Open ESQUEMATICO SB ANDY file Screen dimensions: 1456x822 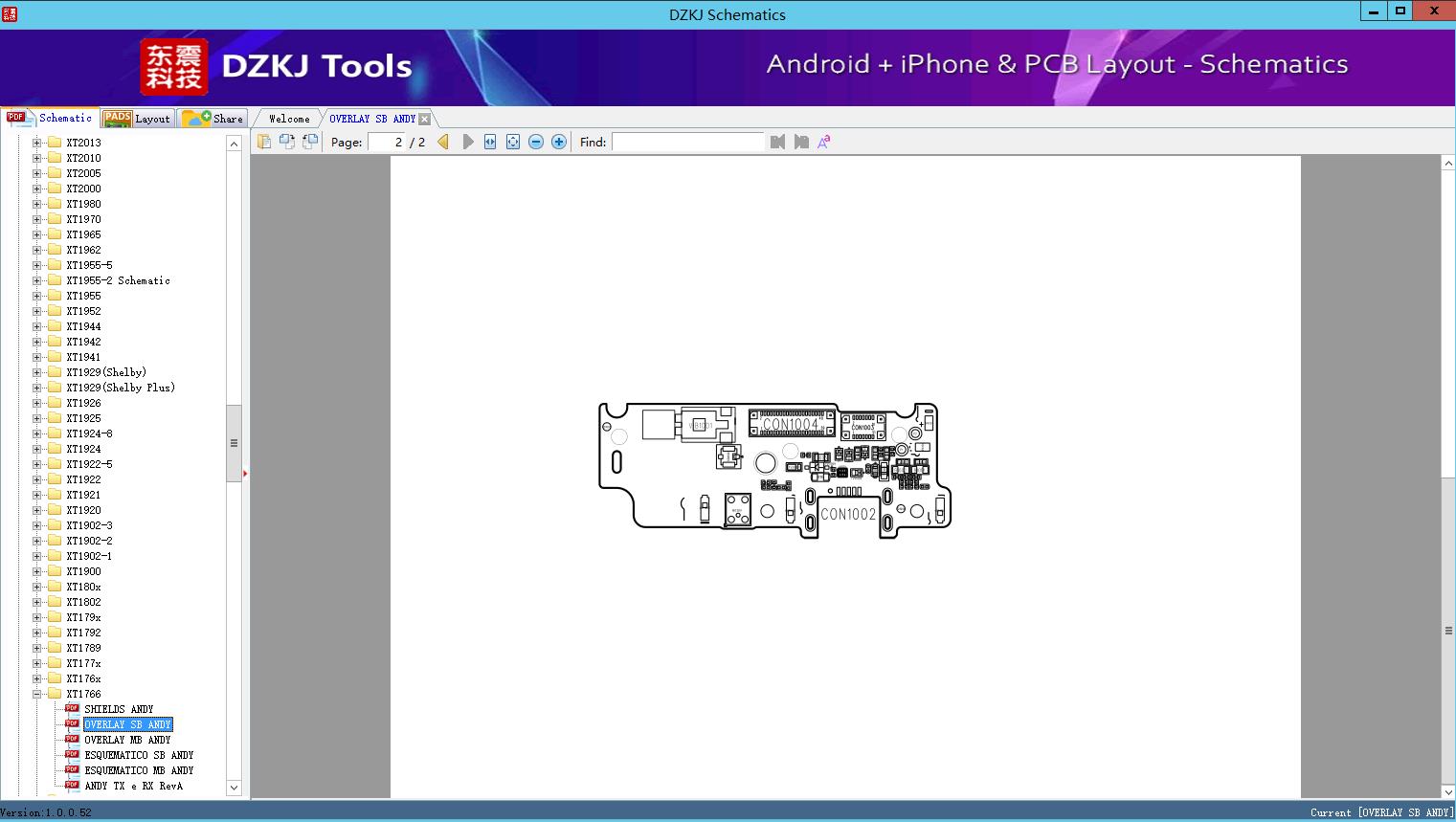pos(139,755)
